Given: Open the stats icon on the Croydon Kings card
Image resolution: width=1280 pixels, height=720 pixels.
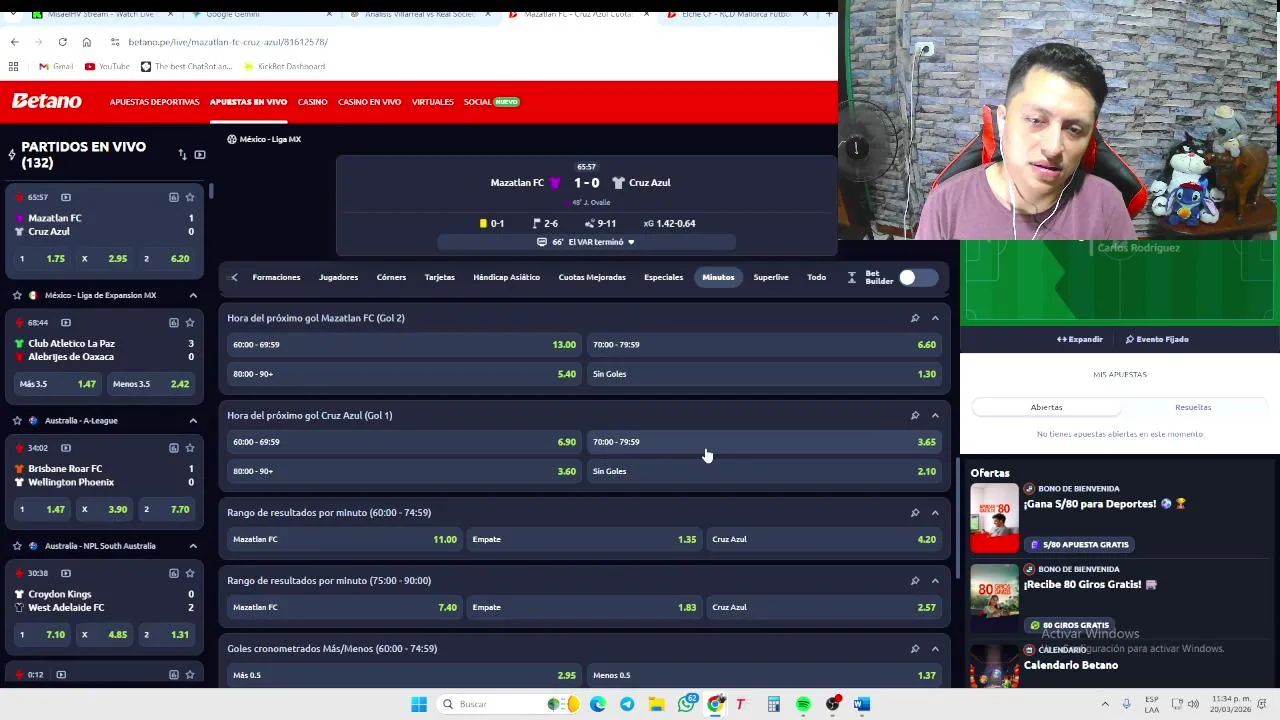Looking at the screenshot, I should click(x=173, y=573).
